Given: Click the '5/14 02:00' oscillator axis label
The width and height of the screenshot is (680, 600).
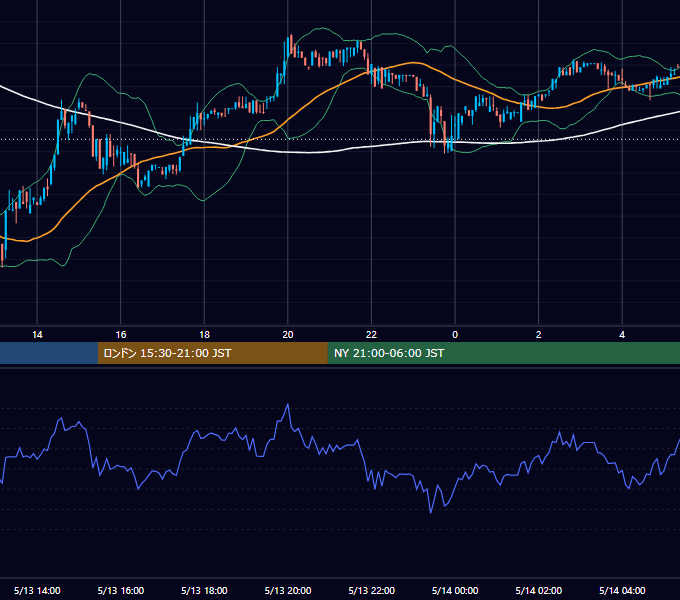Looking at the screenshot, I should click(x=539, y=590).
